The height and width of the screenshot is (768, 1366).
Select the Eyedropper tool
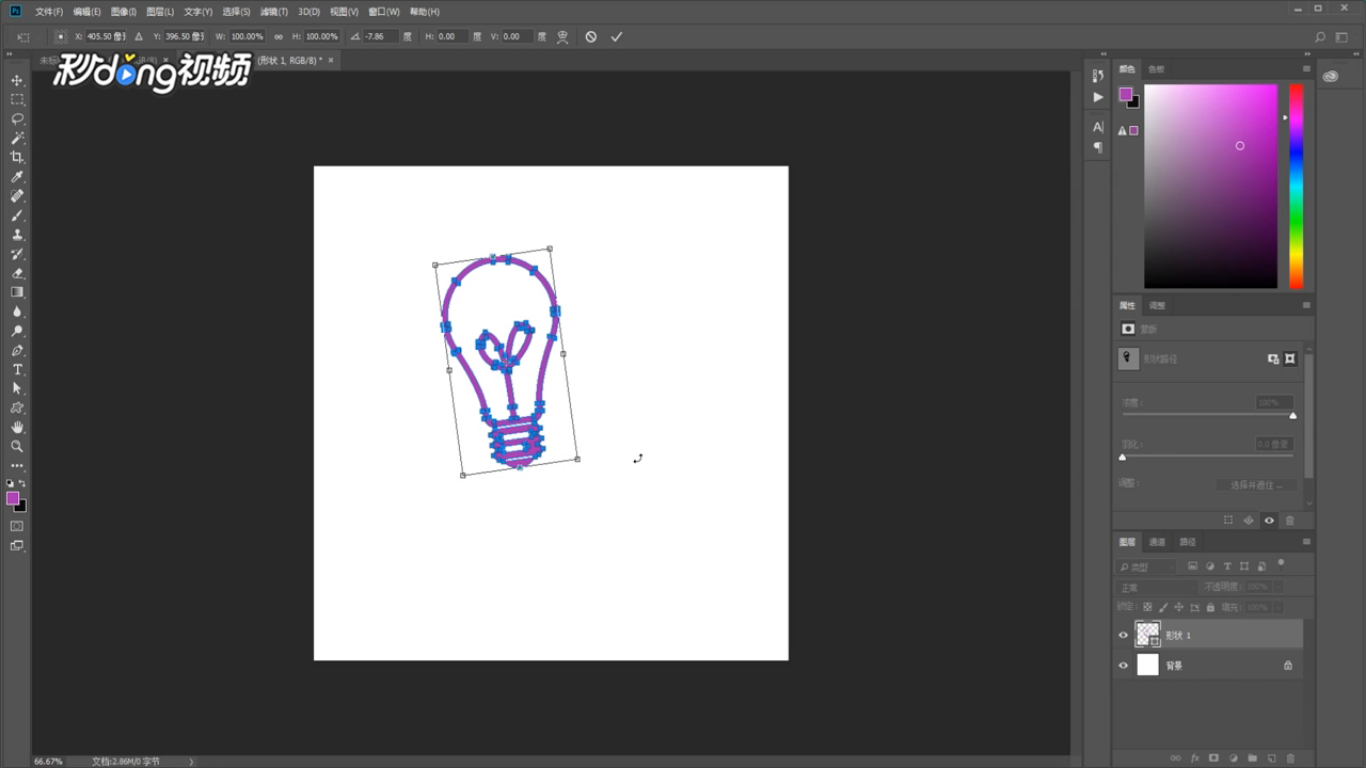pyautogui.click(x=17, y=177)
